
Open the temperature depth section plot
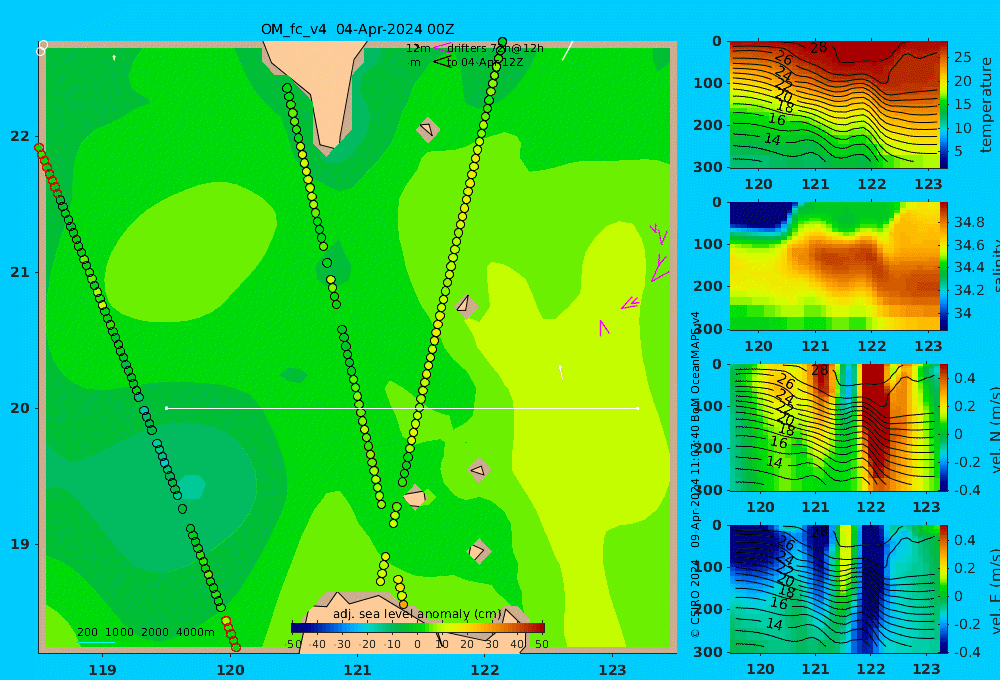point(834,105)
